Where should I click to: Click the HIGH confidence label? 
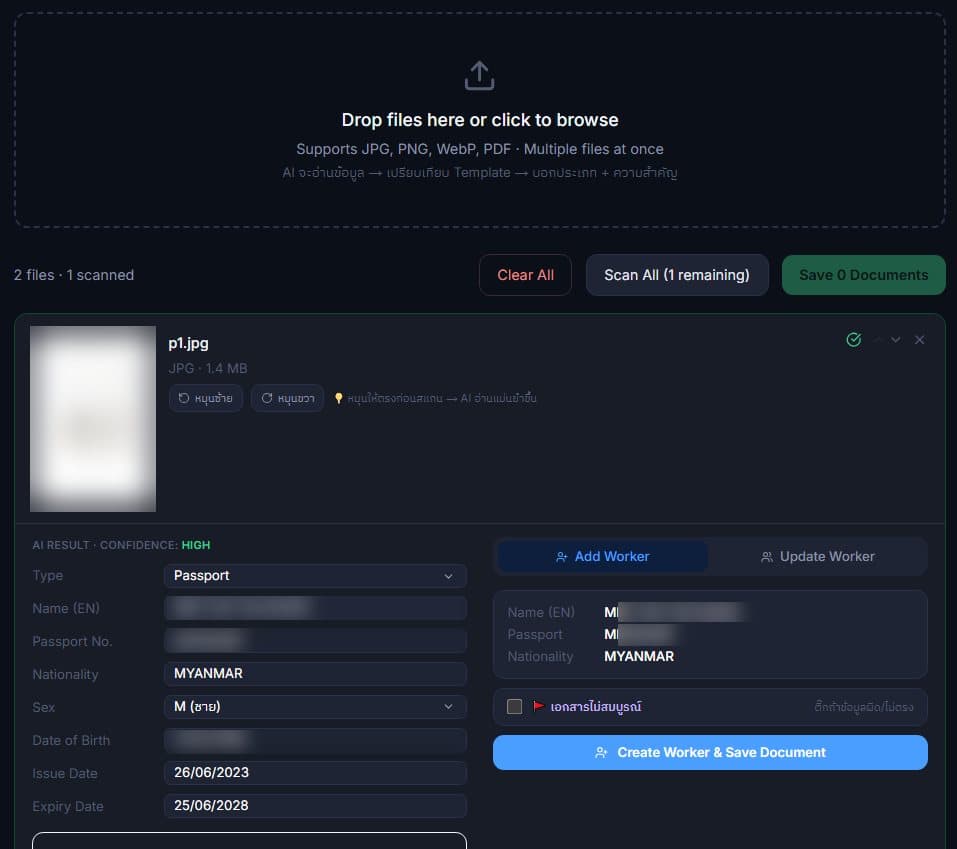[196, 545]
